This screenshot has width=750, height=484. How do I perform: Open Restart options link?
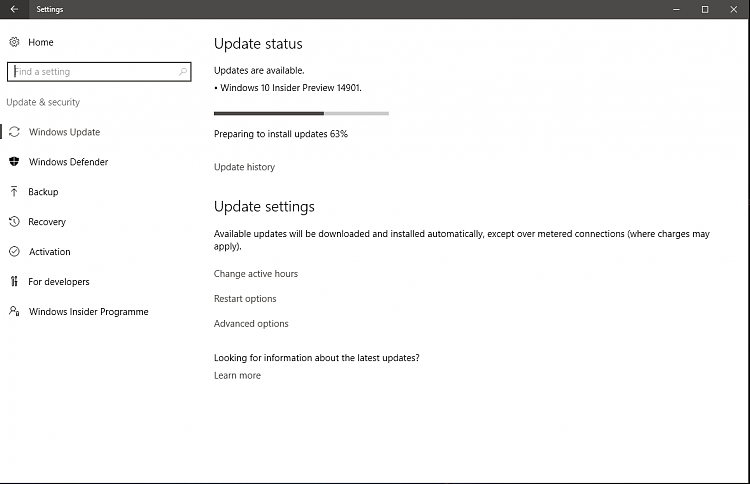(x=245, y=298)
